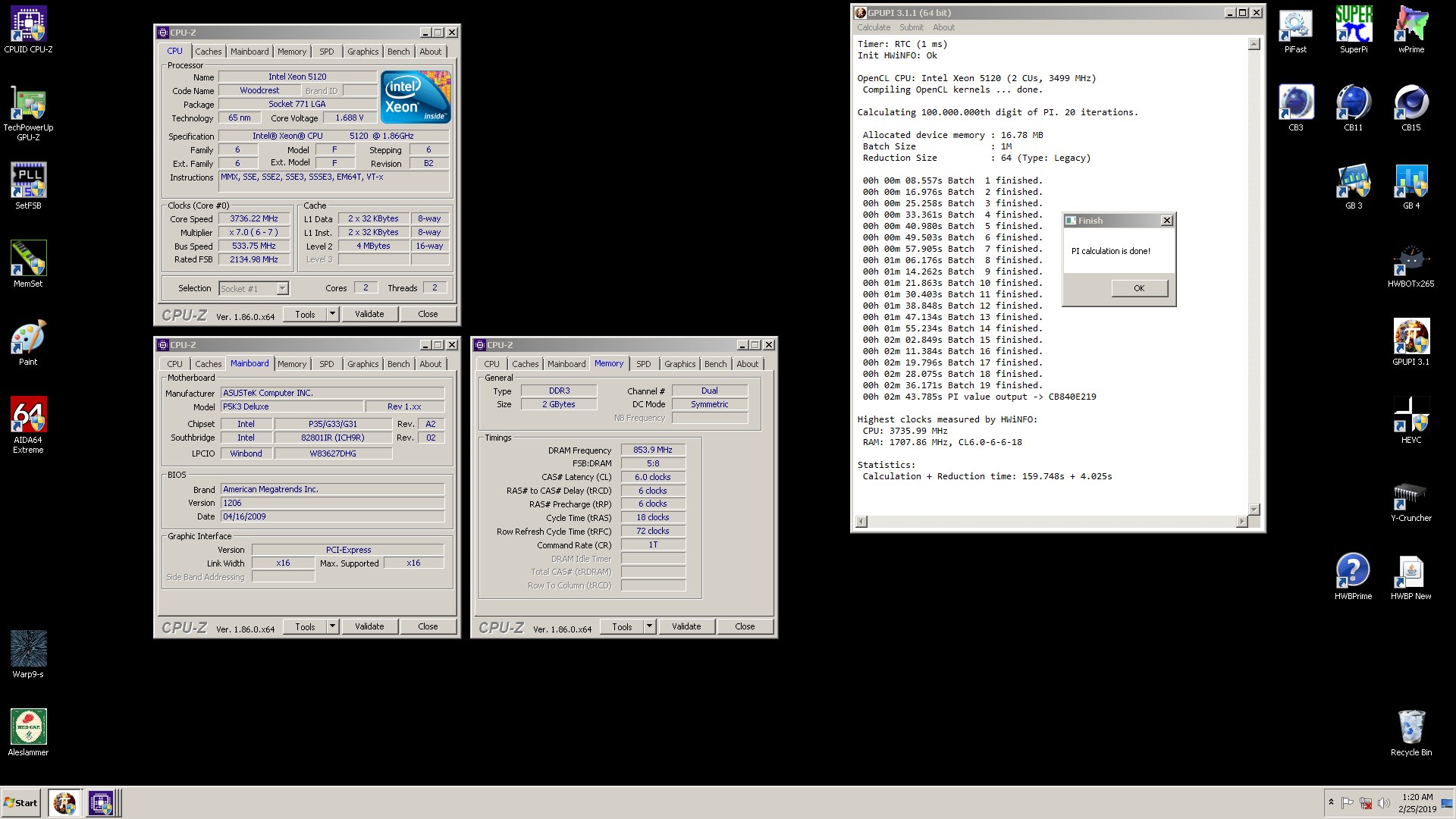Open About tab in Memory window
Screen dimensions: 1456x819
[747, 364]
